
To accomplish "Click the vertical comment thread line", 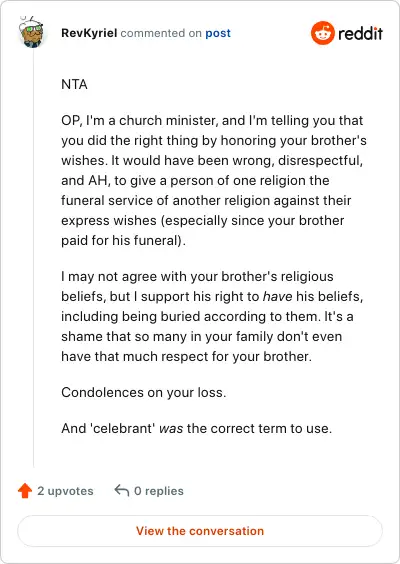I will [x=33, y=259].
